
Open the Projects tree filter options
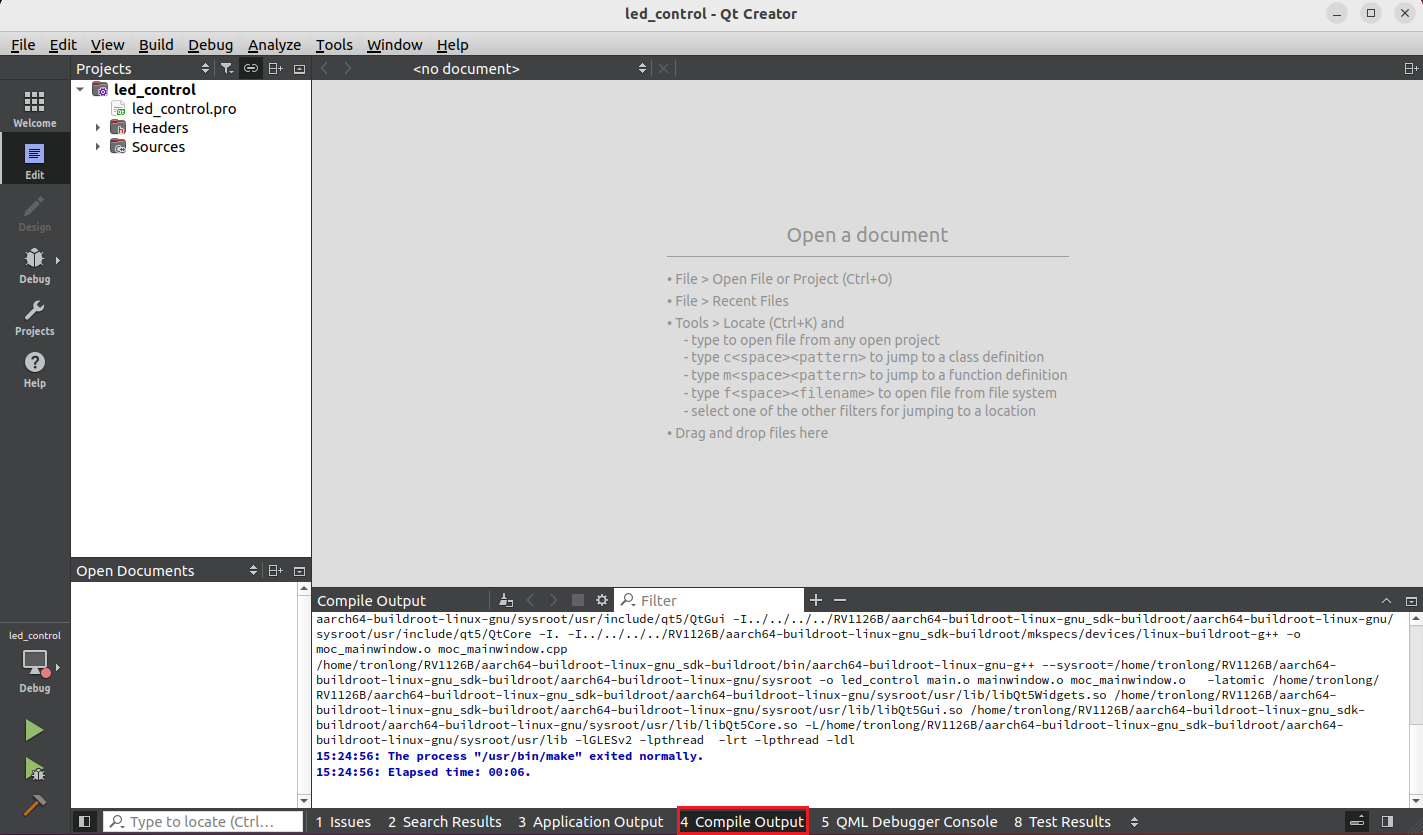227,68
